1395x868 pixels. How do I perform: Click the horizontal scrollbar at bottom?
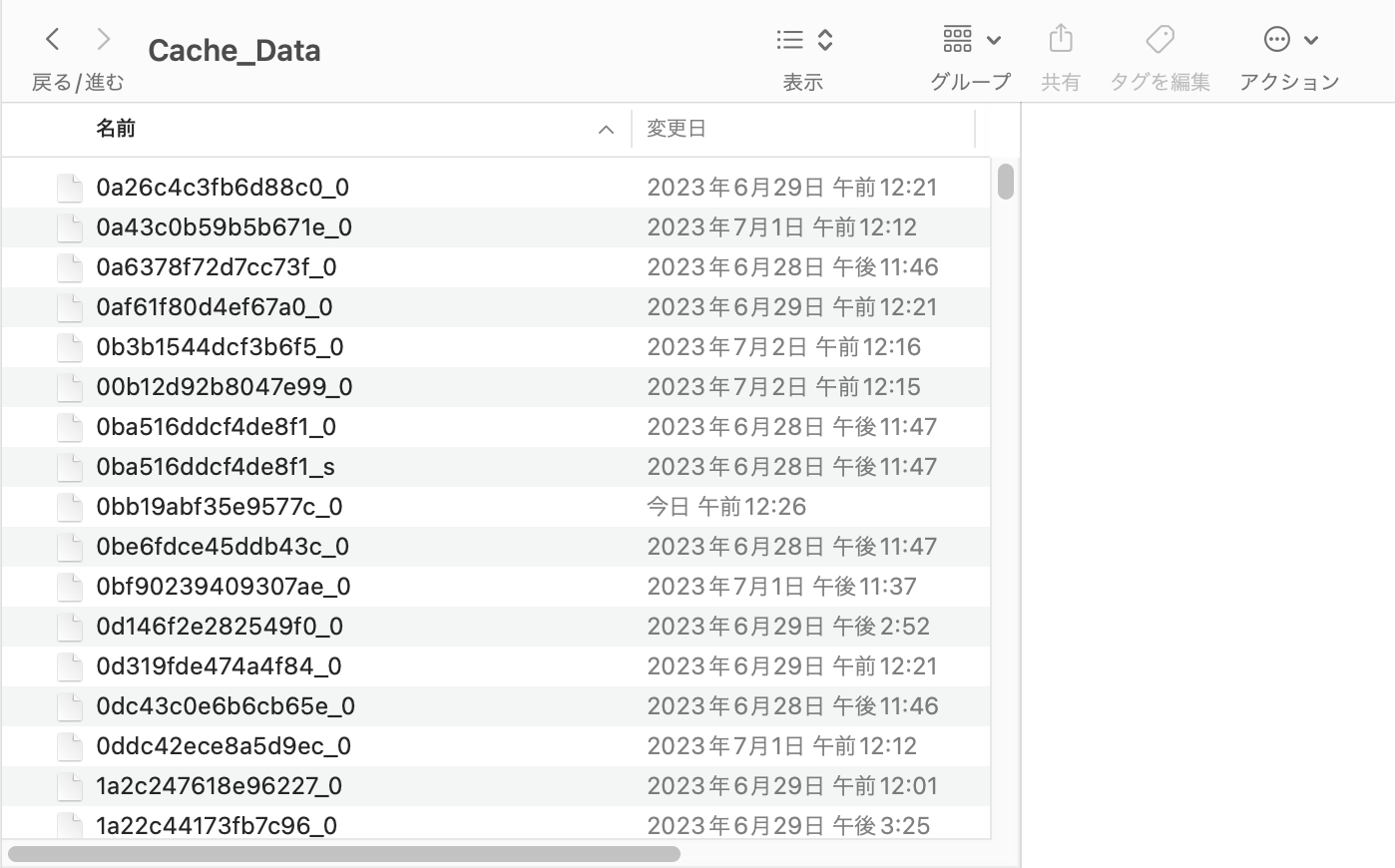pyautogui.click(x=344, y=854)
